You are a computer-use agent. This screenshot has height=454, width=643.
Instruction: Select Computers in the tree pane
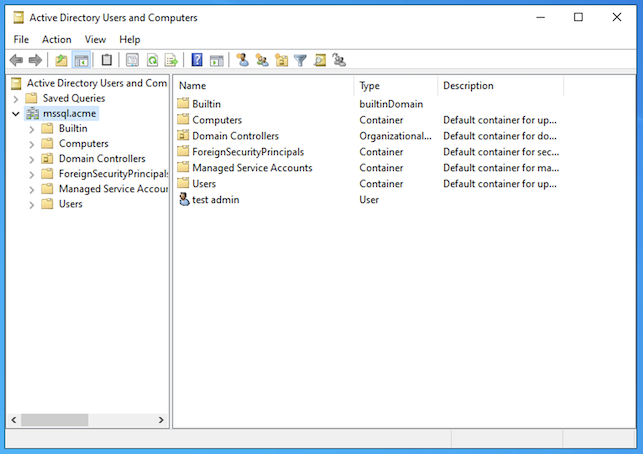[x=84, y=144]
